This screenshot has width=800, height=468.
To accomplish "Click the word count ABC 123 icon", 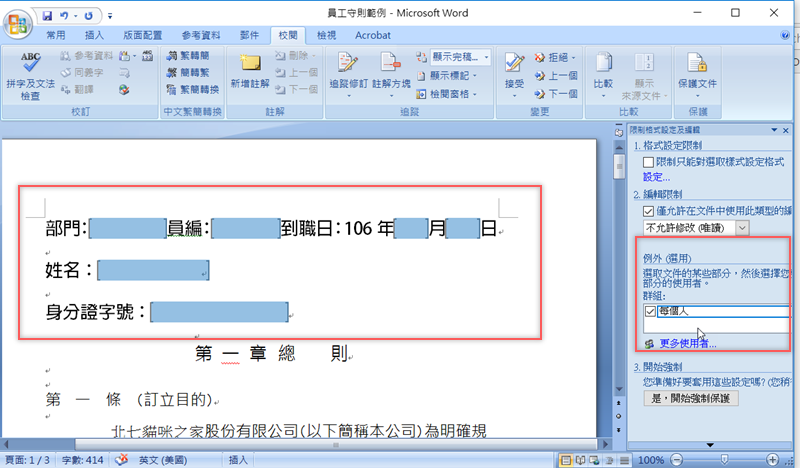I will tap(147, 56).
